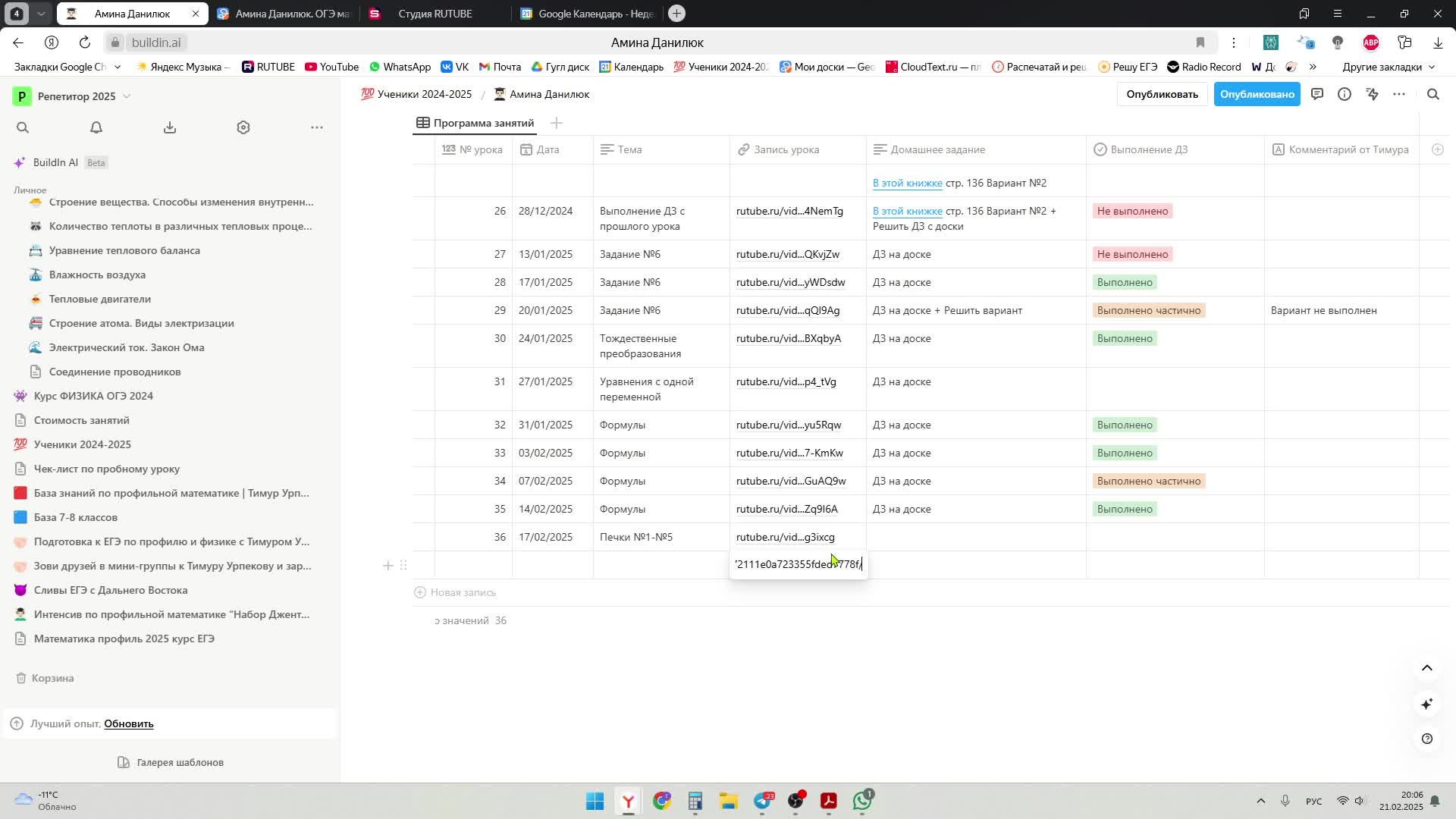Click the publish 'Опубликовано' button
Viewport: 1456px width, 819px height.
coord(1258,94)
